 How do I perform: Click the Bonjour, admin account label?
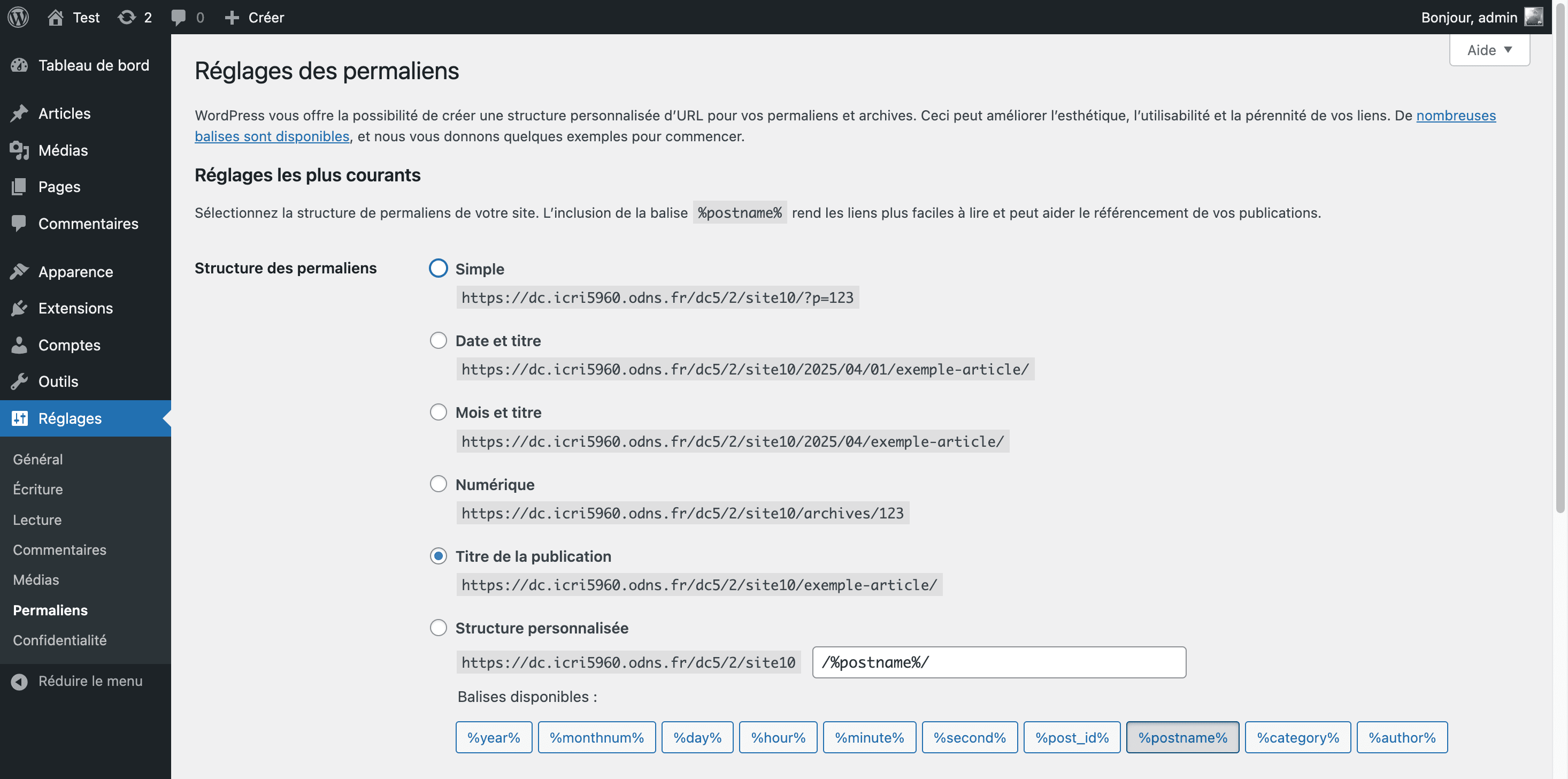click(1469, 17)
